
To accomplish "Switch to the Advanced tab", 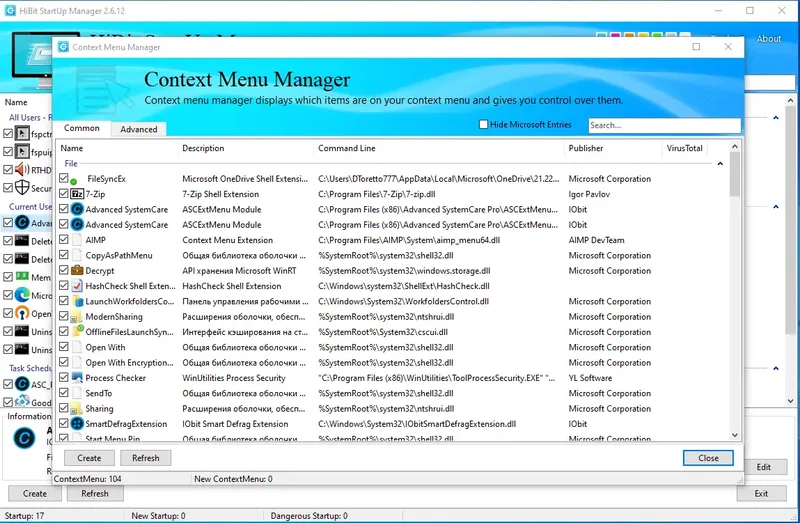I will (x=139, y=129).
